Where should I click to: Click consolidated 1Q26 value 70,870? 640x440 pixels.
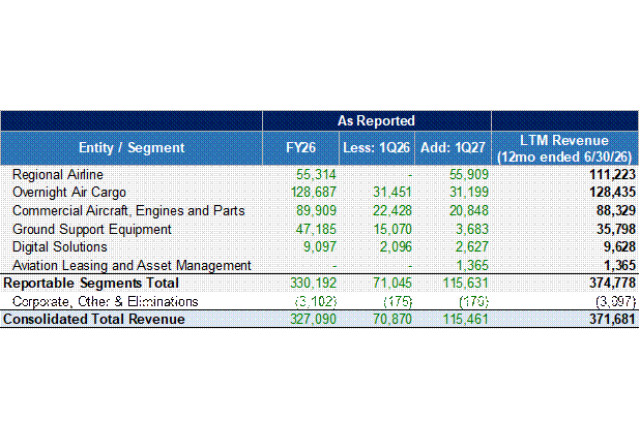(x=392, y=319)
